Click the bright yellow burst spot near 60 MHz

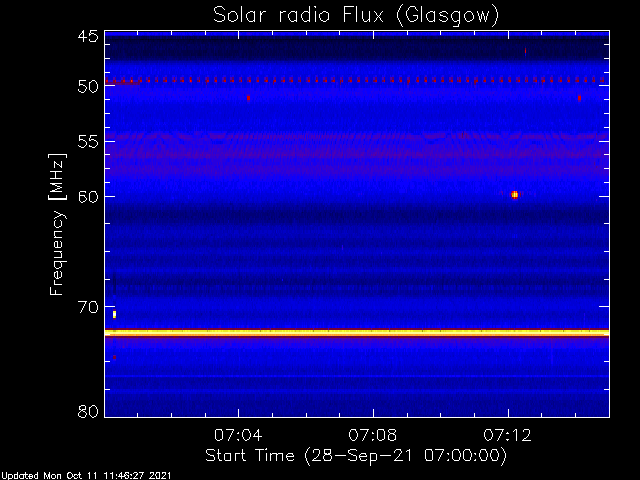click(x=515, y=195)
